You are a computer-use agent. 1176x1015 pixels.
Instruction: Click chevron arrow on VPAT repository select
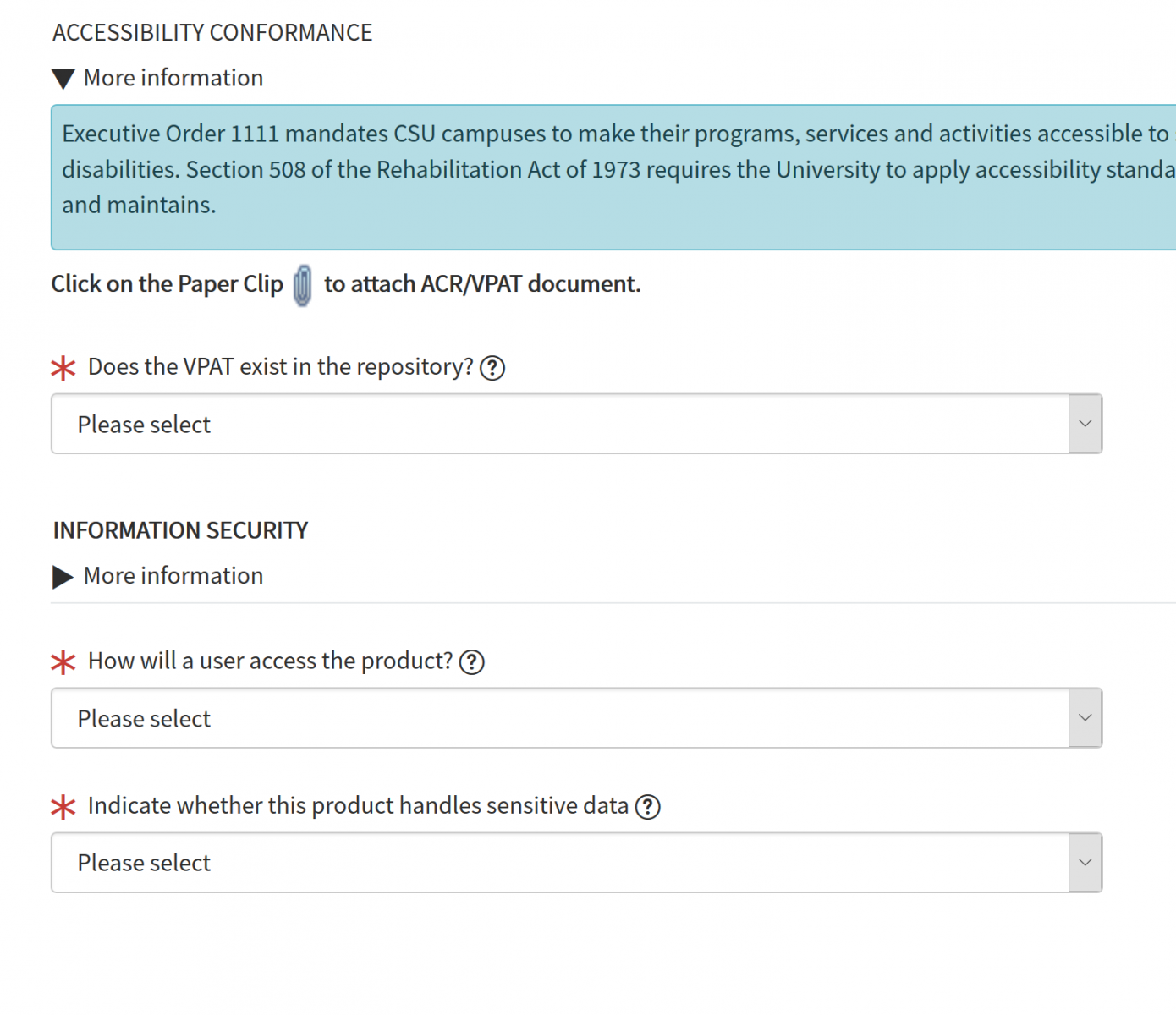click(x=1085, y=424)
